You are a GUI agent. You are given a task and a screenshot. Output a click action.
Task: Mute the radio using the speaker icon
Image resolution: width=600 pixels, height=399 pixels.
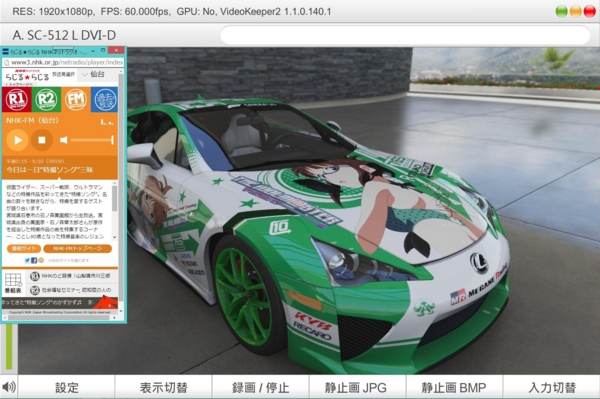(x=64, y=140)
